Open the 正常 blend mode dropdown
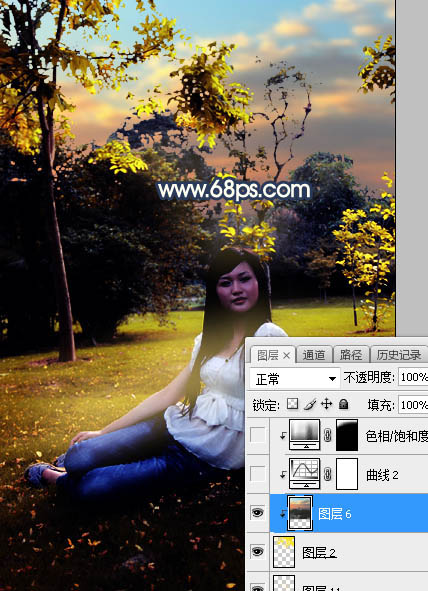The image size is (428, 591). [x=295, y=378]
